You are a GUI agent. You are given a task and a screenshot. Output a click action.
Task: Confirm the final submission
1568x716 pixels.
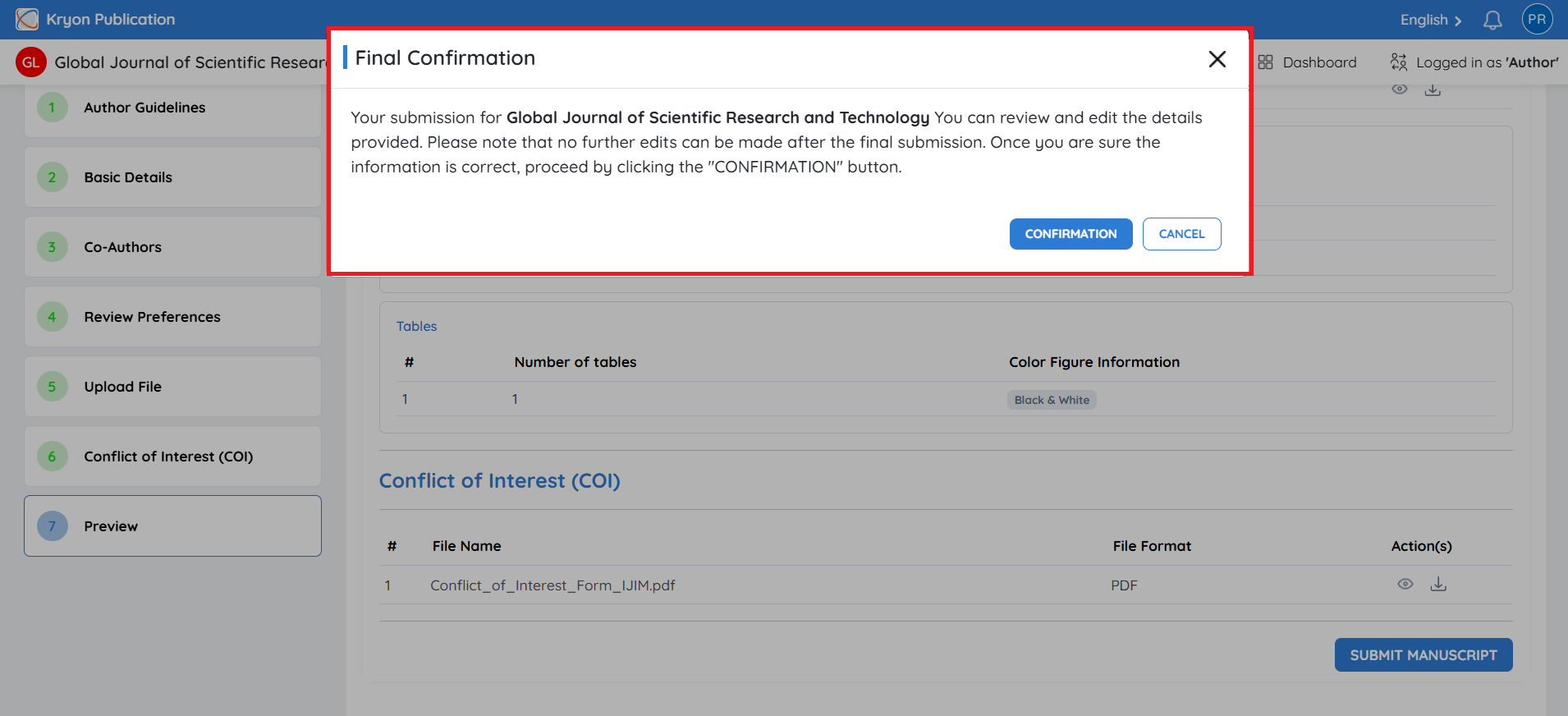click(1071, 234)
